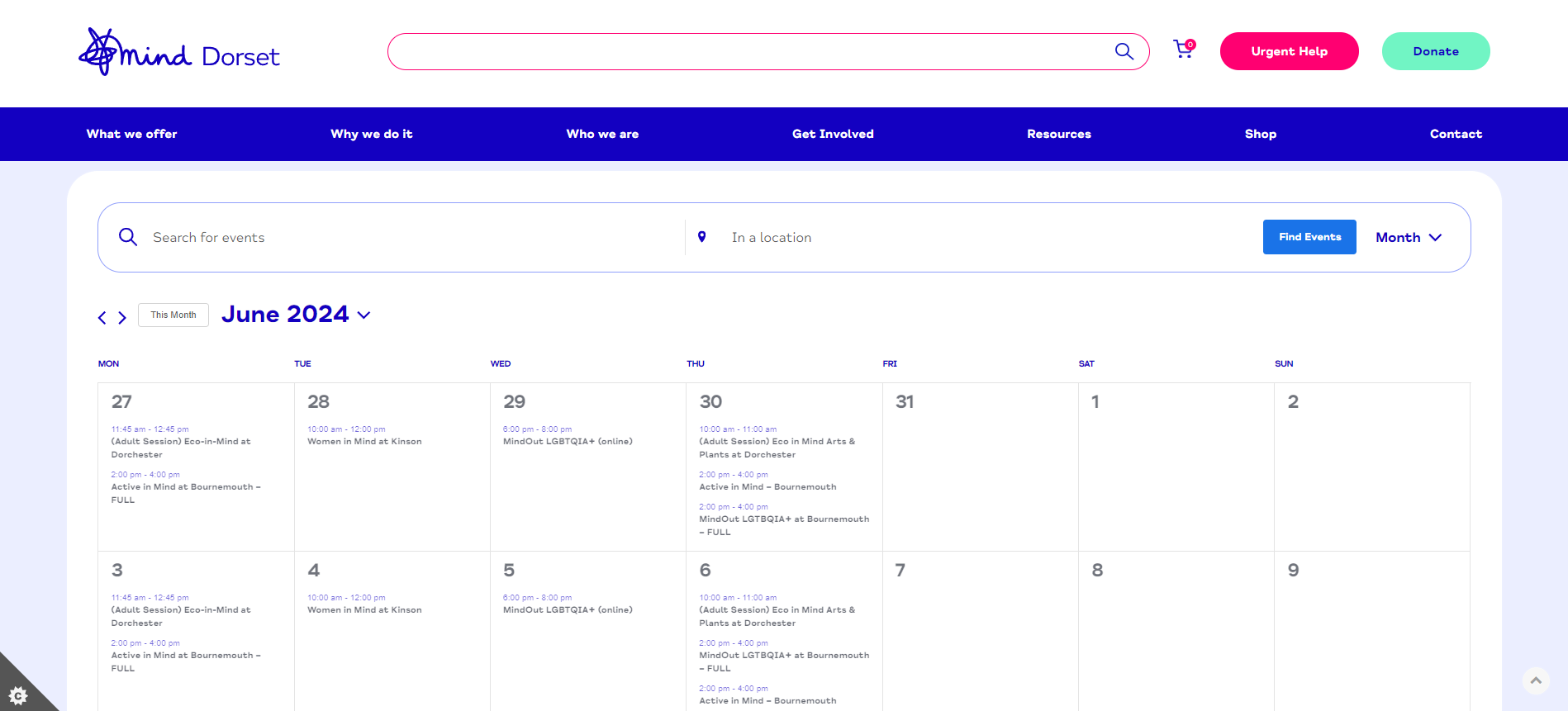1568x711 pixels.
Task: Open the Month view dropdown
Action: pos(1409,237)
